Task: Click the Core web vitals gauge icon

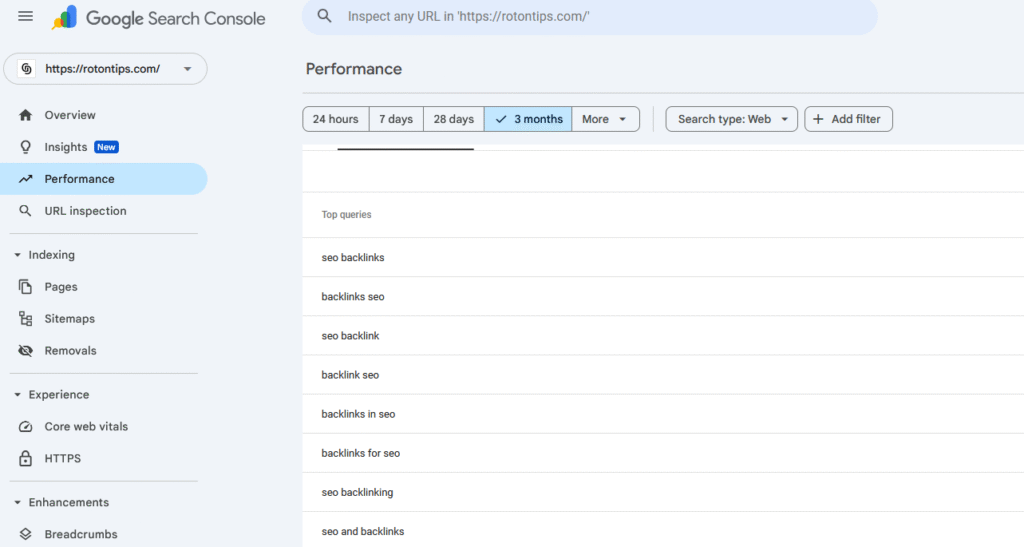Action: [x=25, y=426]
